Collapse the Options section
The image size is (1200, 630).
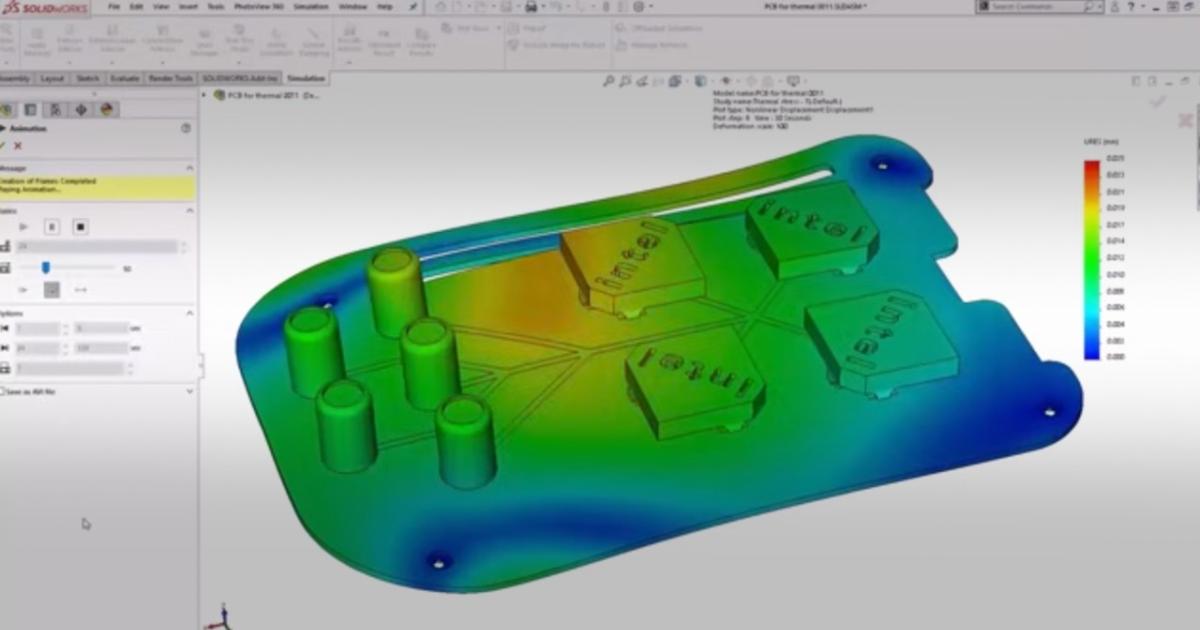[x=189, y=313]
